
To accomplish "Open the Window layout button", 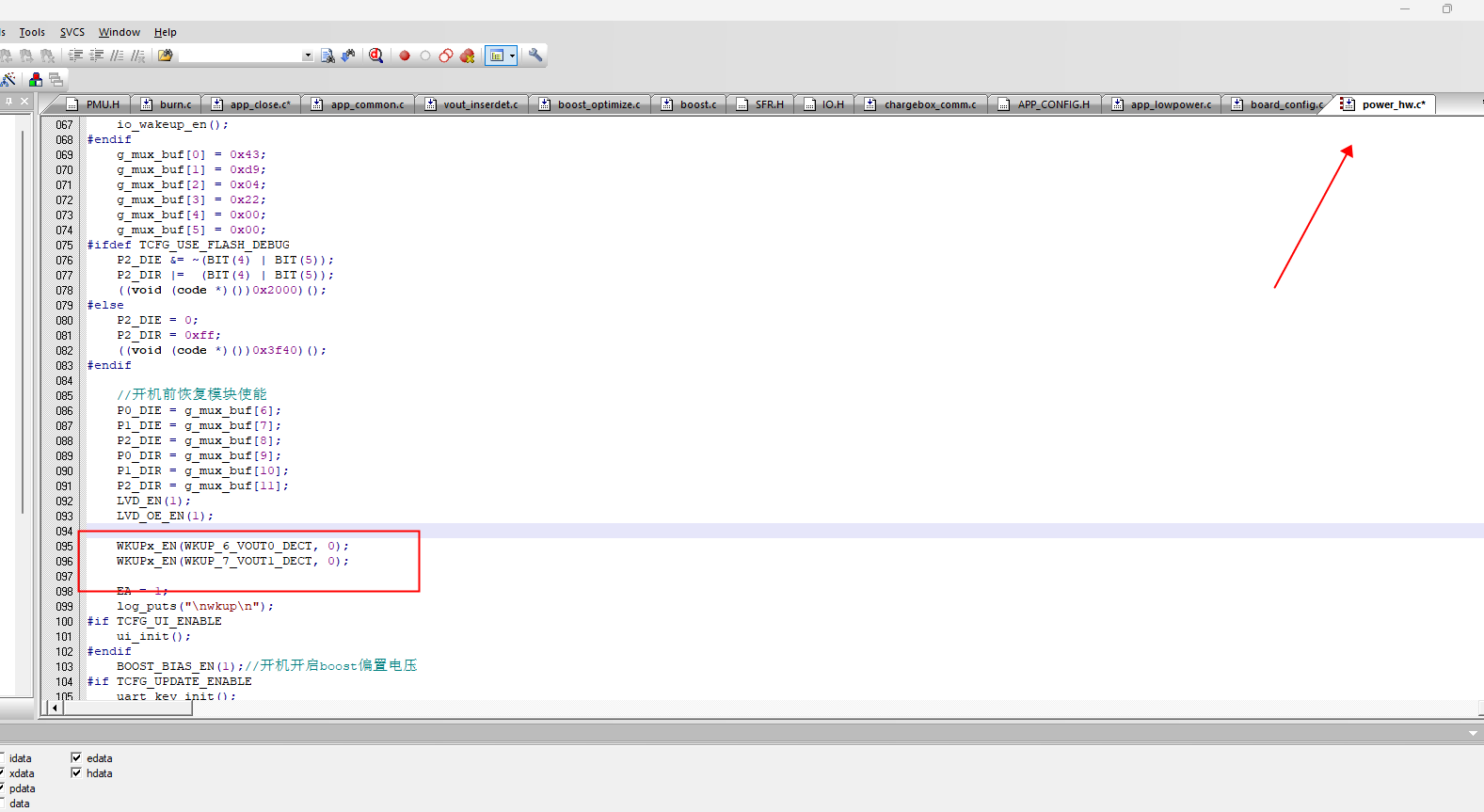I will point(496,56).
